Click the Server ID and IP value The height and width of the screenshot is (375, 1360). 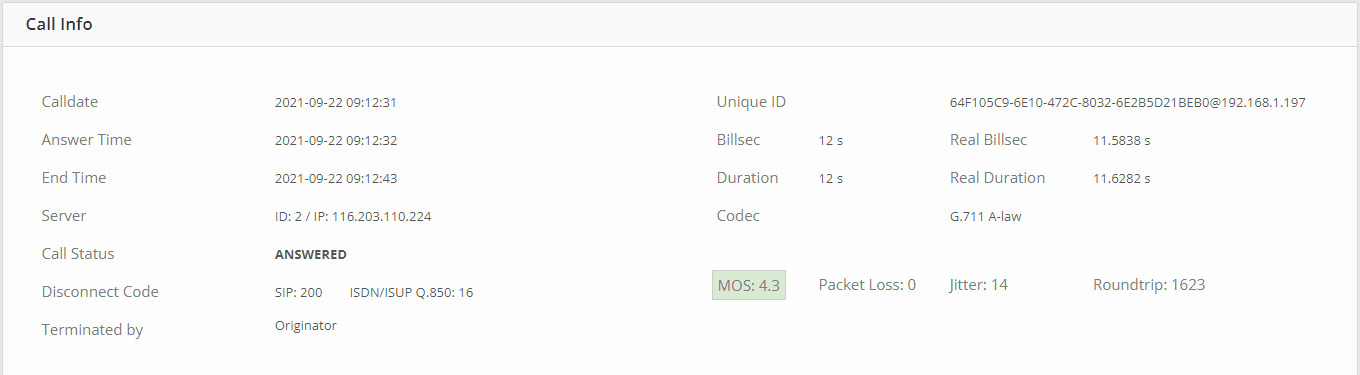353,216
